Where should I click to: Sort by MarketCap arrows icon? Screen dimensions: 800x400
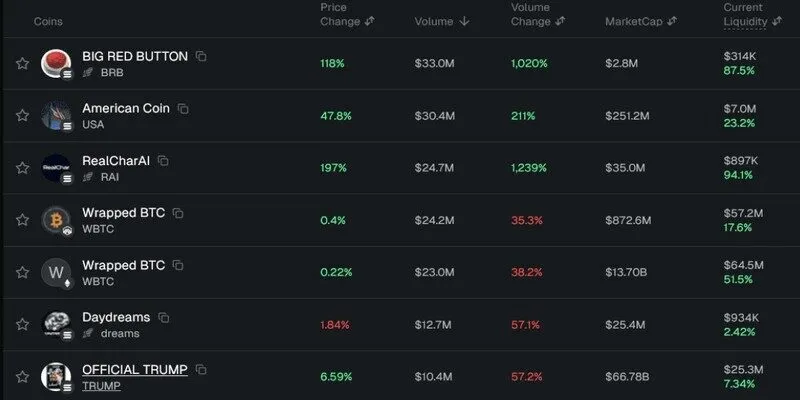[x=672, y=21]
